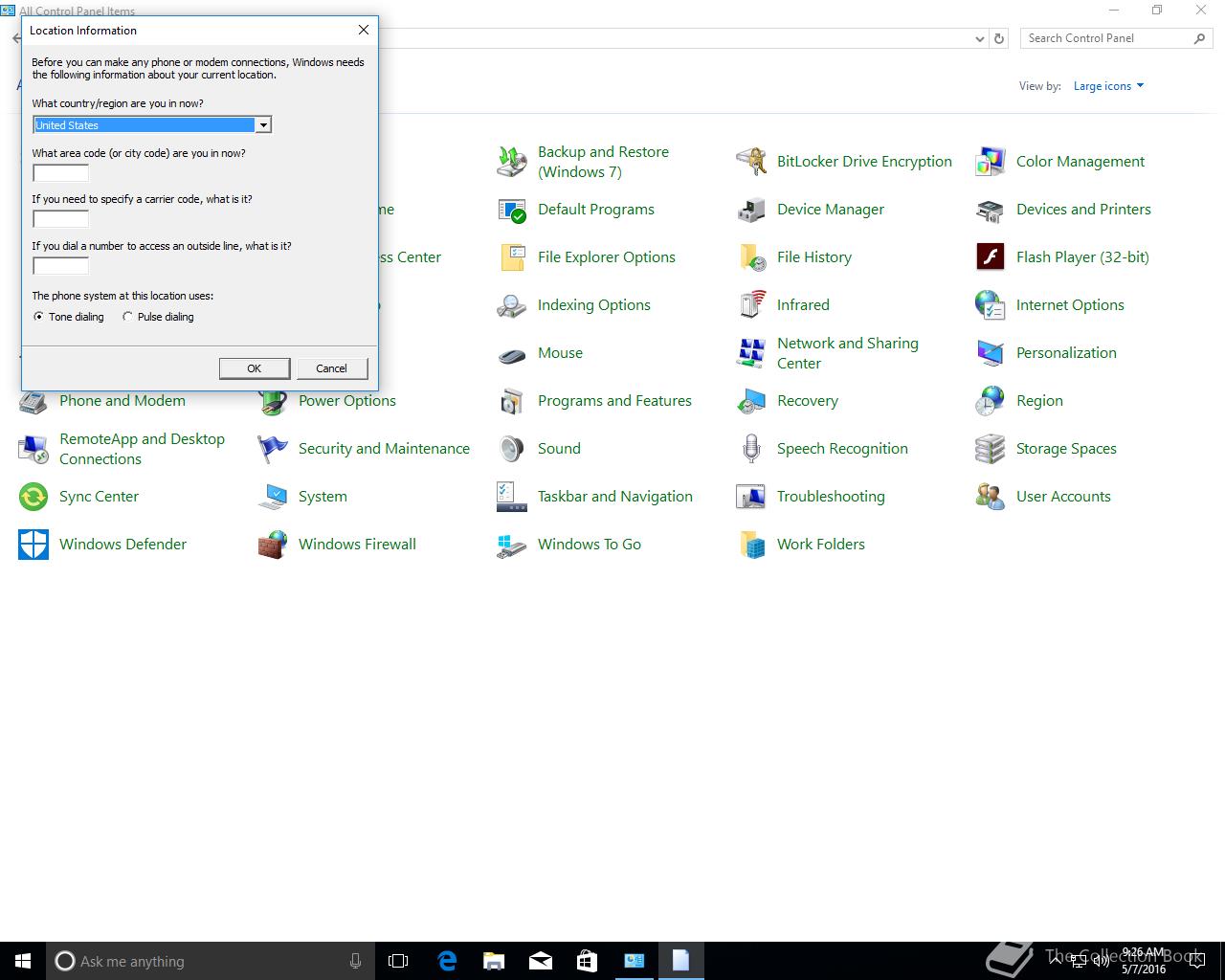
Task: Open the Infrared icon
Action: pos(751,305)
